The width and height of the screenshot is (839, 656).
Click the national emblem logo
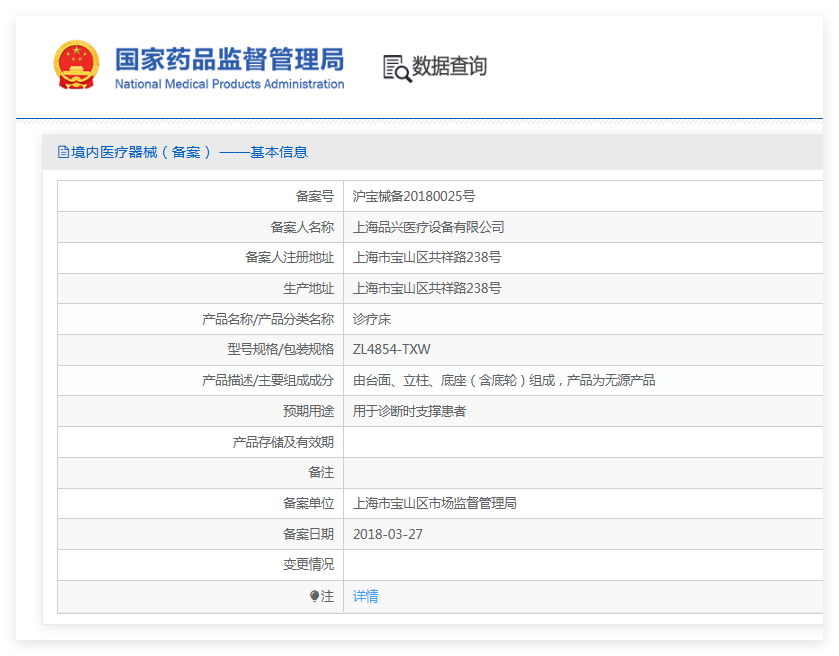point(77,65)
